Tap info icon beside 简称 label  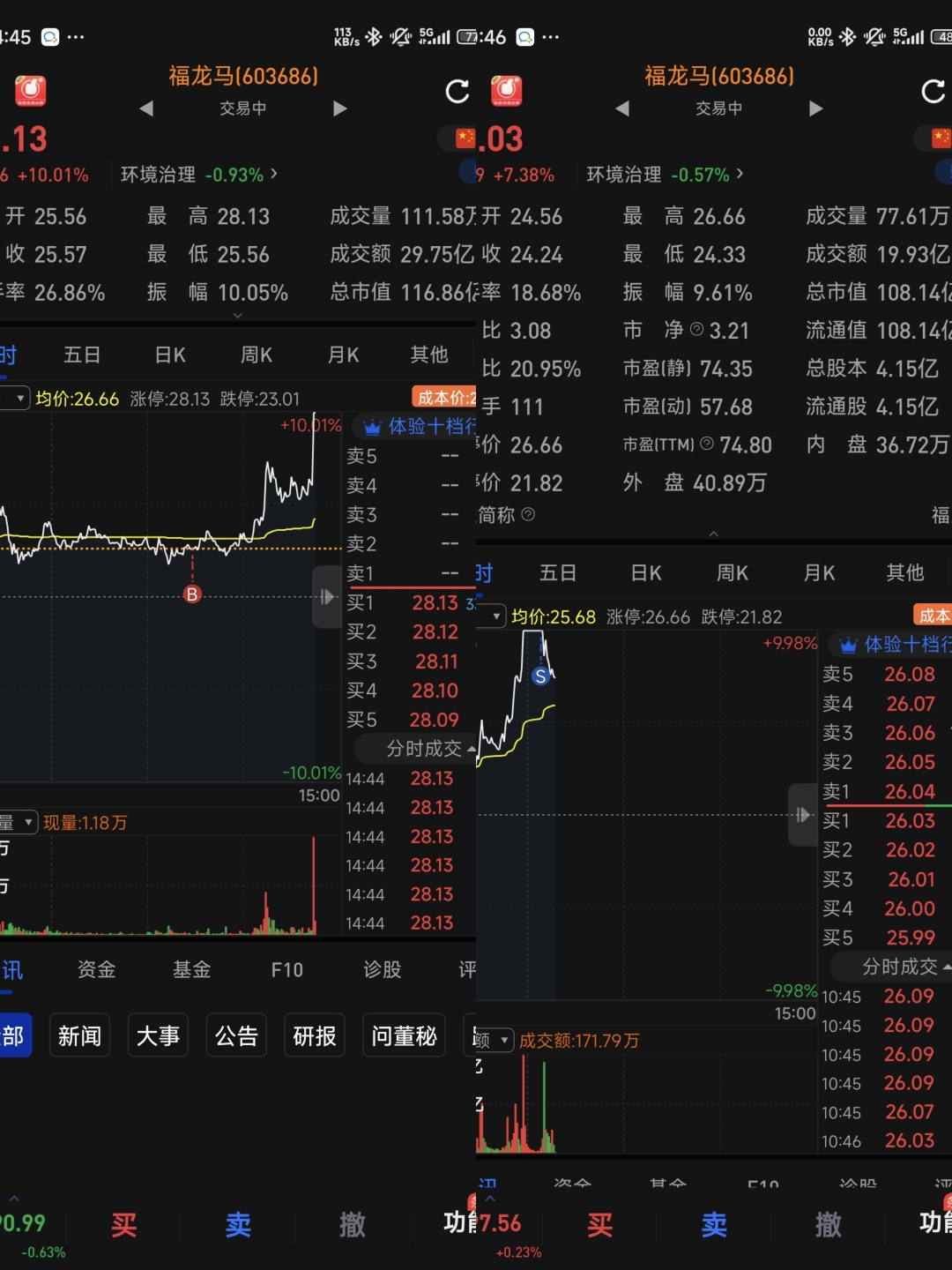click(x=528, y=514)
